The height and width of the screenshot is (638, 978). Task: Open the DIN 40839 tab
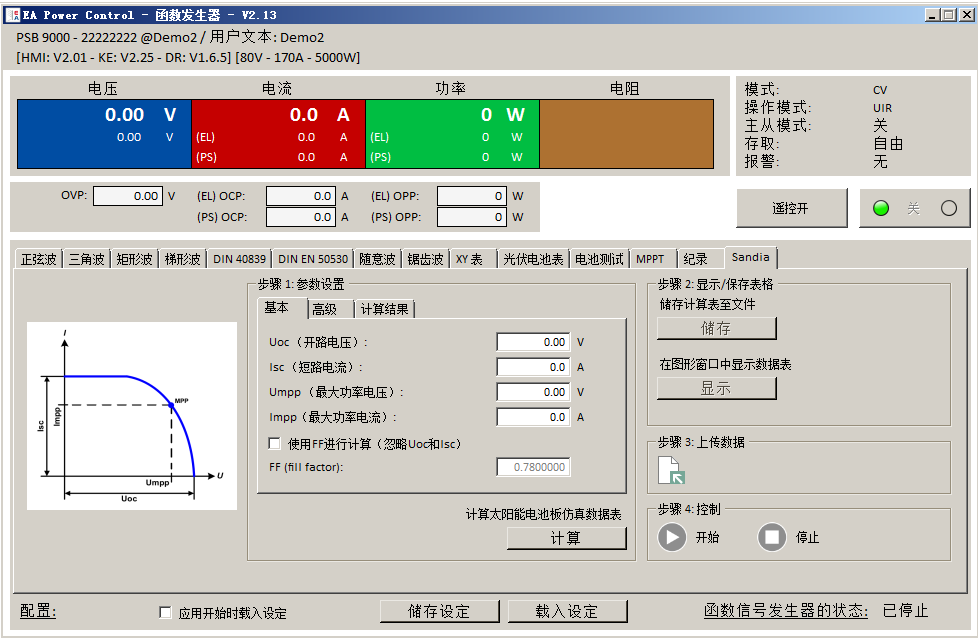(x=240, y=259)
